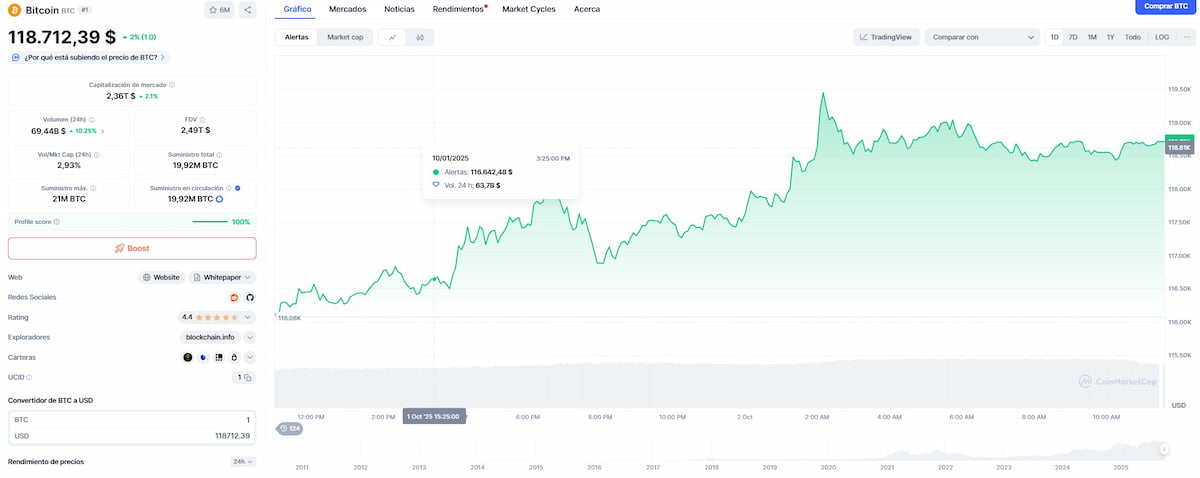Screen dimensions: 1200x478
Task: Click the Bitcoin logo icon
Action: [15, 9]
